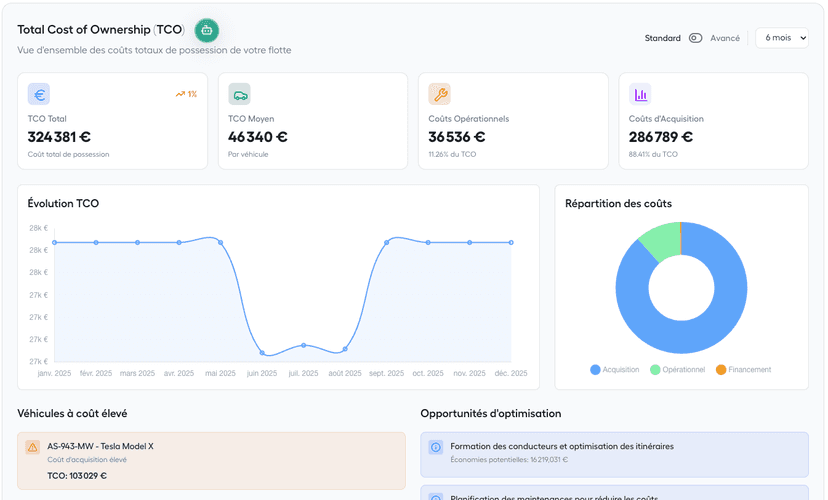This screenshot has height=500, width=828.
Task: Select the Standard mode label
Action: (662, 38)
